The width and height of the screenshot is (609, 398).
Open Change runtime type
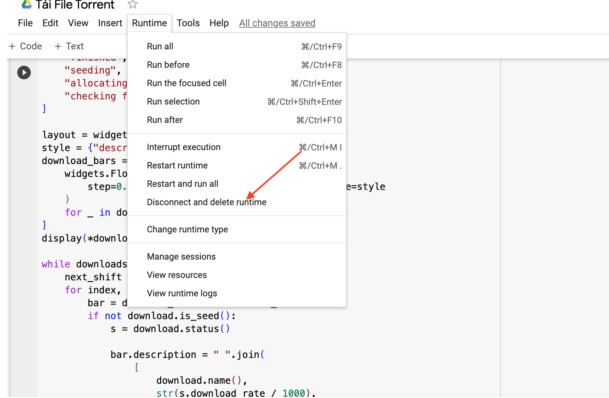coord(237,229)
